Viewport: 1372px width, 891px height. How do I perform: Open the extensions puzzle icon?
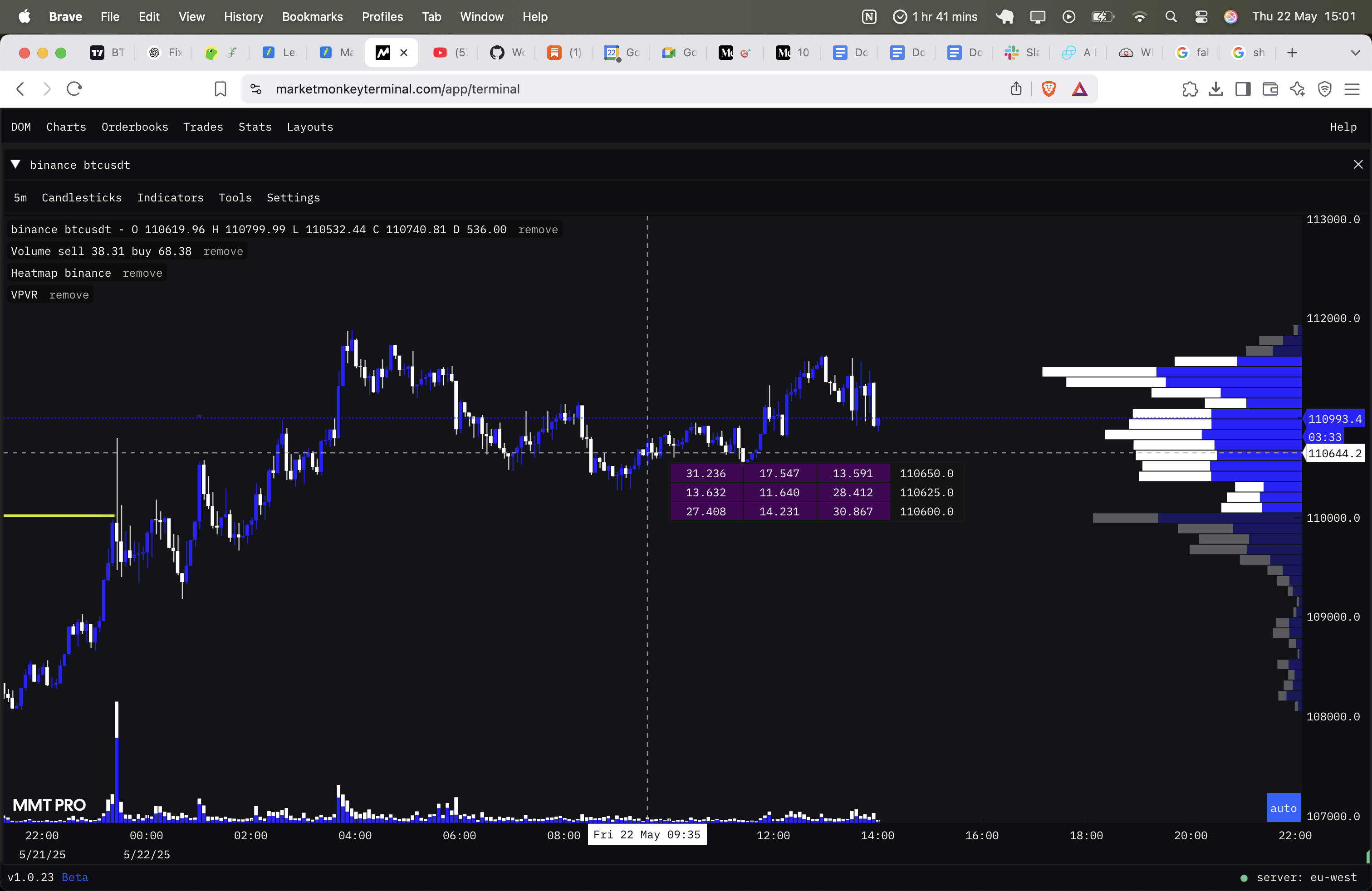pos(1189,89)
